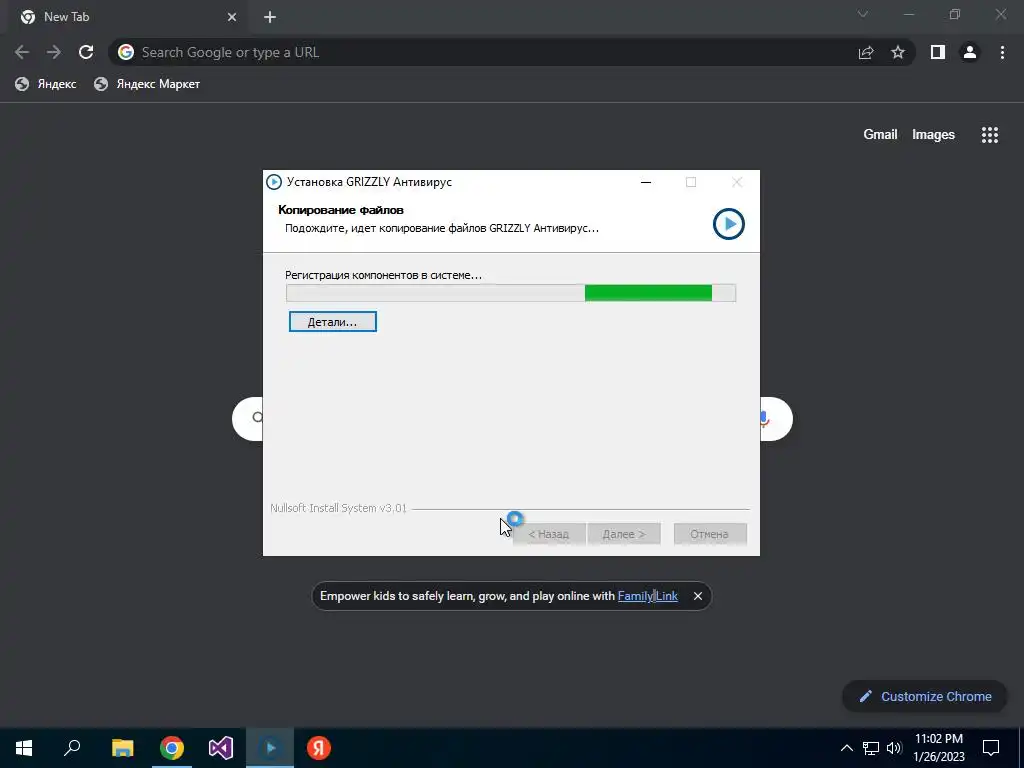The image size is (1024, 768).
Task: Click the Регистрация компонентов в системе... status text
Action: pyautogui.click(x=383, y=276)
